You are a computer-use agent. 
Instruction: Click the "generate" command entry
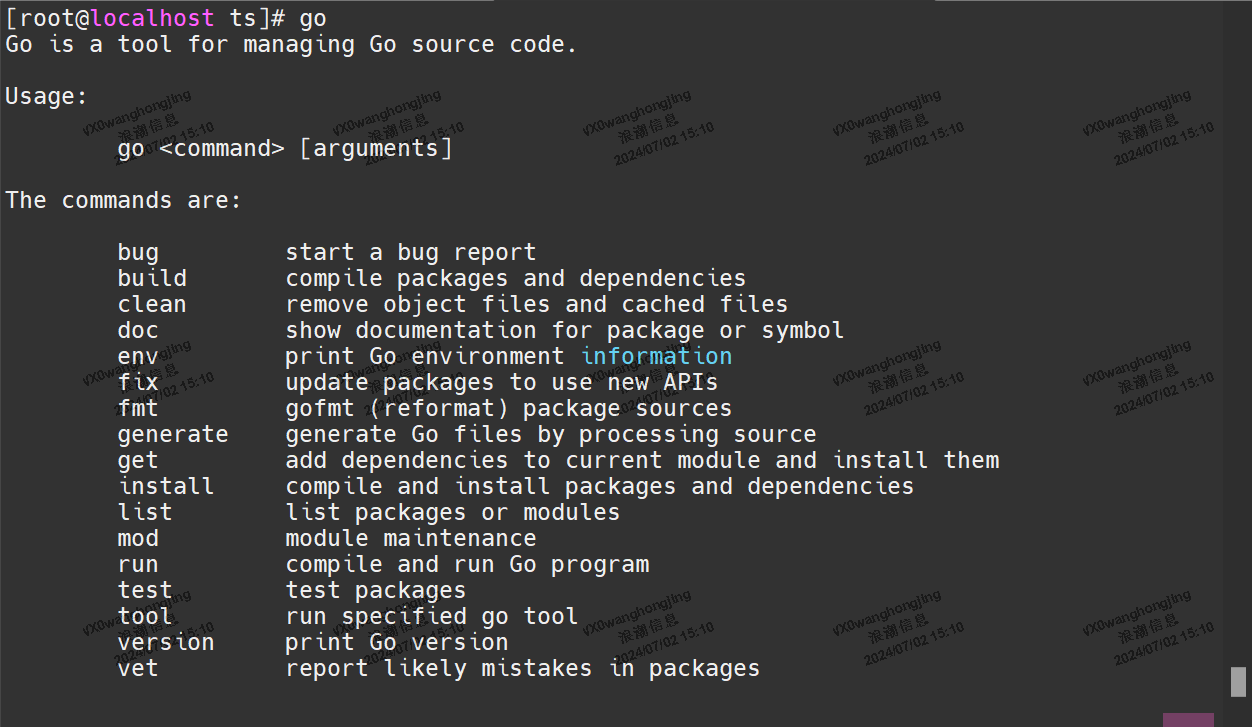click(172, 434)
